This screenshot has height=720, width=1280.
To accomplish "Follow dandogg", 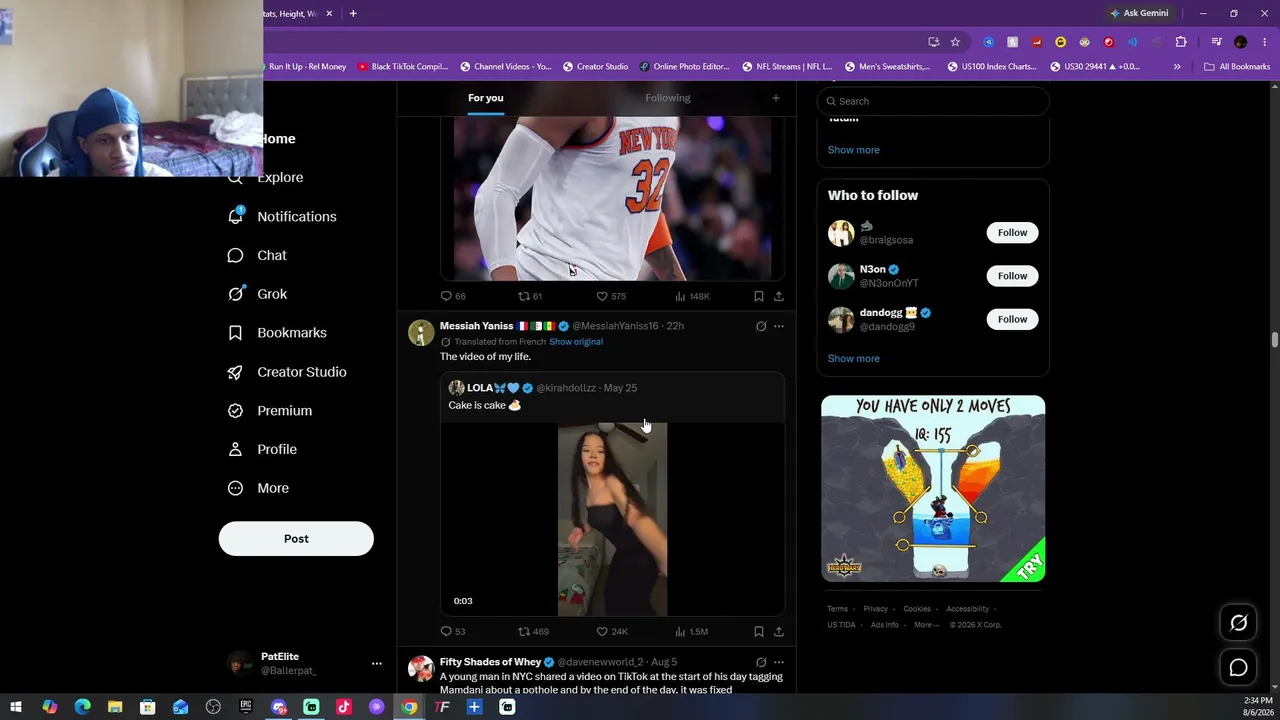I will [x=1012, y=319].
